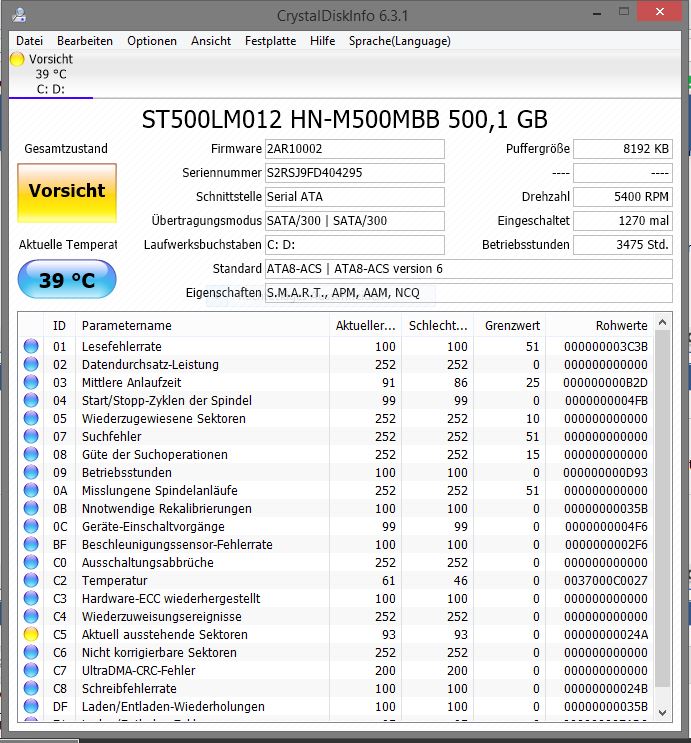The width and height of the screenshot is (691, 743).
Task: Click the status orb for Misslungene Spindelanläufe
Action: [31, 490]
